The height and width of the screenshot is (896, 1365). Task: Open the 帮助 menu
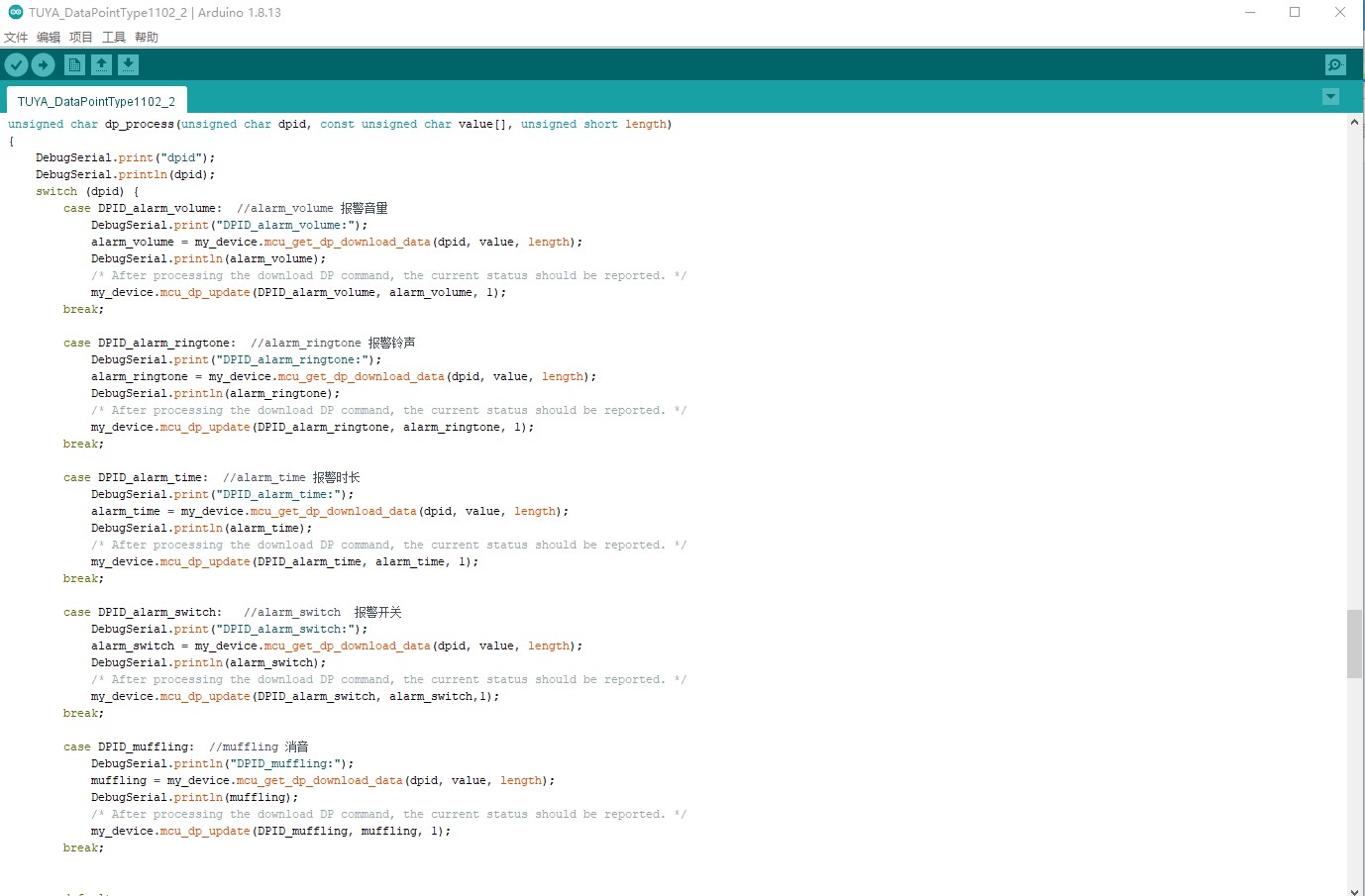pyautogui.click(x=147, y=37)
